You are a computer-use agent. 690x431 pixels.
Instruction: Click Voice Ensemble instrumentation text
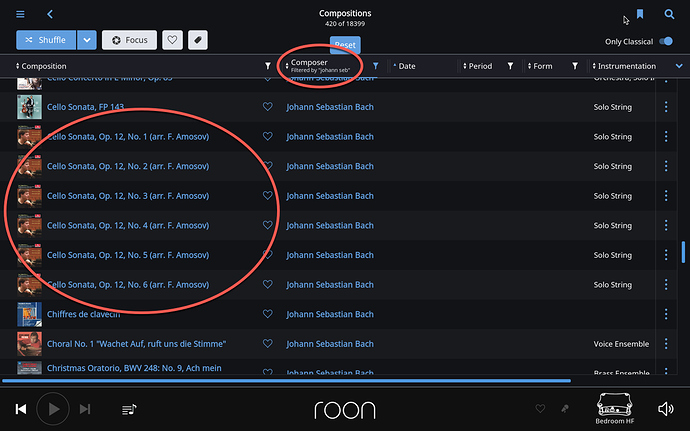click(621, 344)
